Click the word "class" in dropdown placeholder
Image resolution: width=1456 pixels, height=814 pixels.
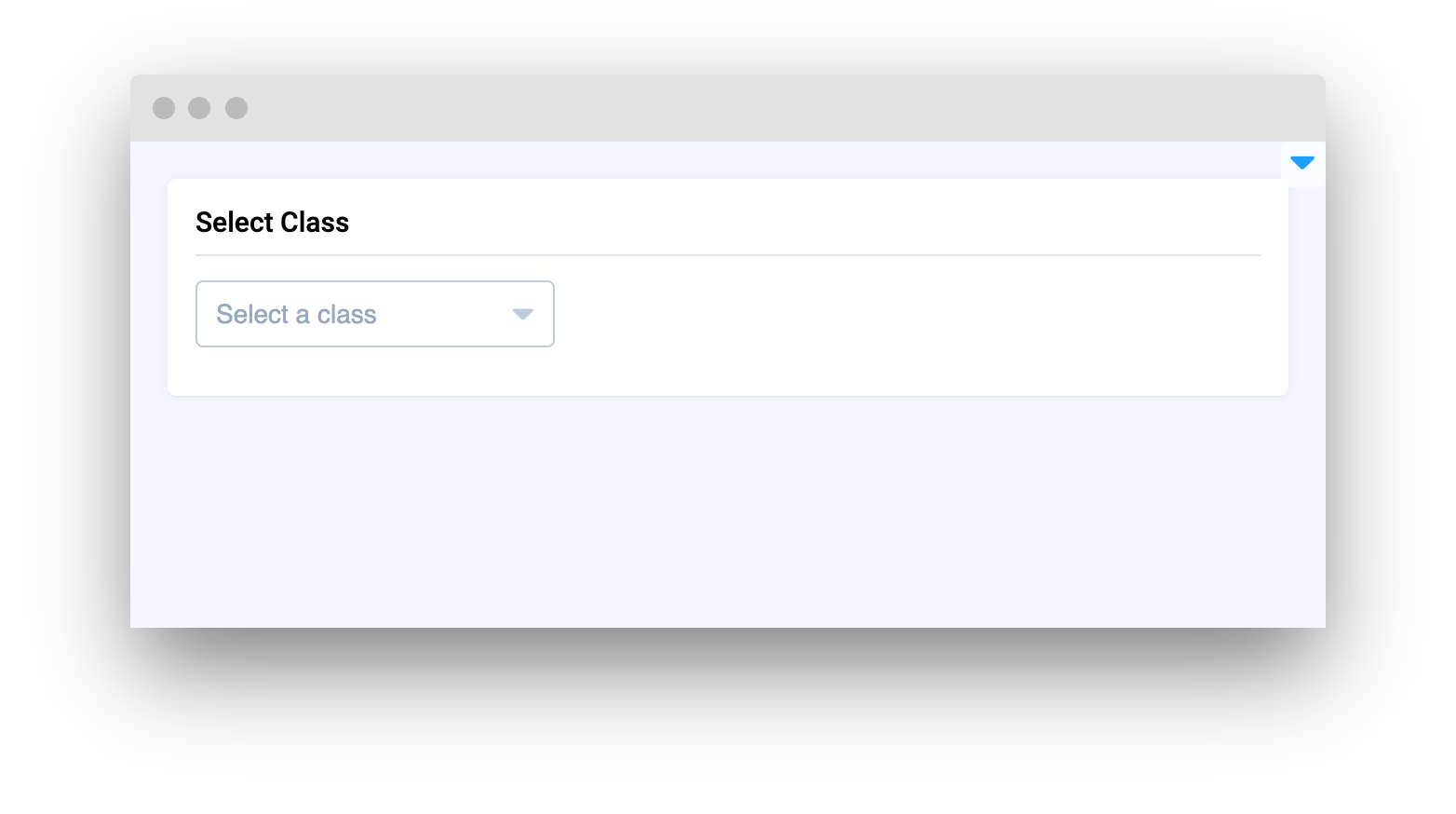pos(346,315)
